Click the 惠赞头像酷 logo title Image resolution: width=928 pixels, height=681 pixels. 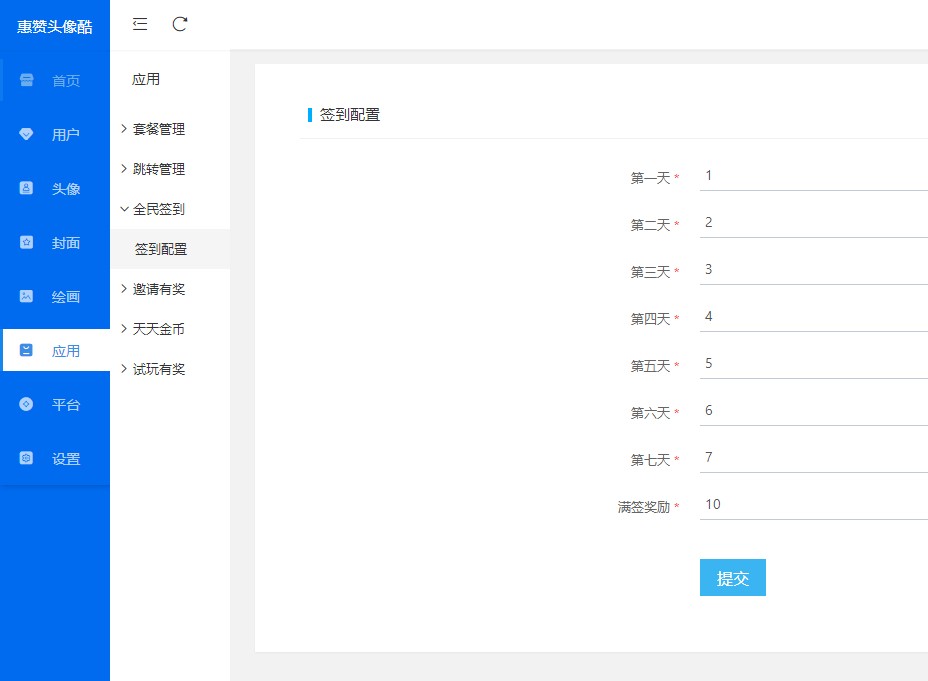pos(54,27)
